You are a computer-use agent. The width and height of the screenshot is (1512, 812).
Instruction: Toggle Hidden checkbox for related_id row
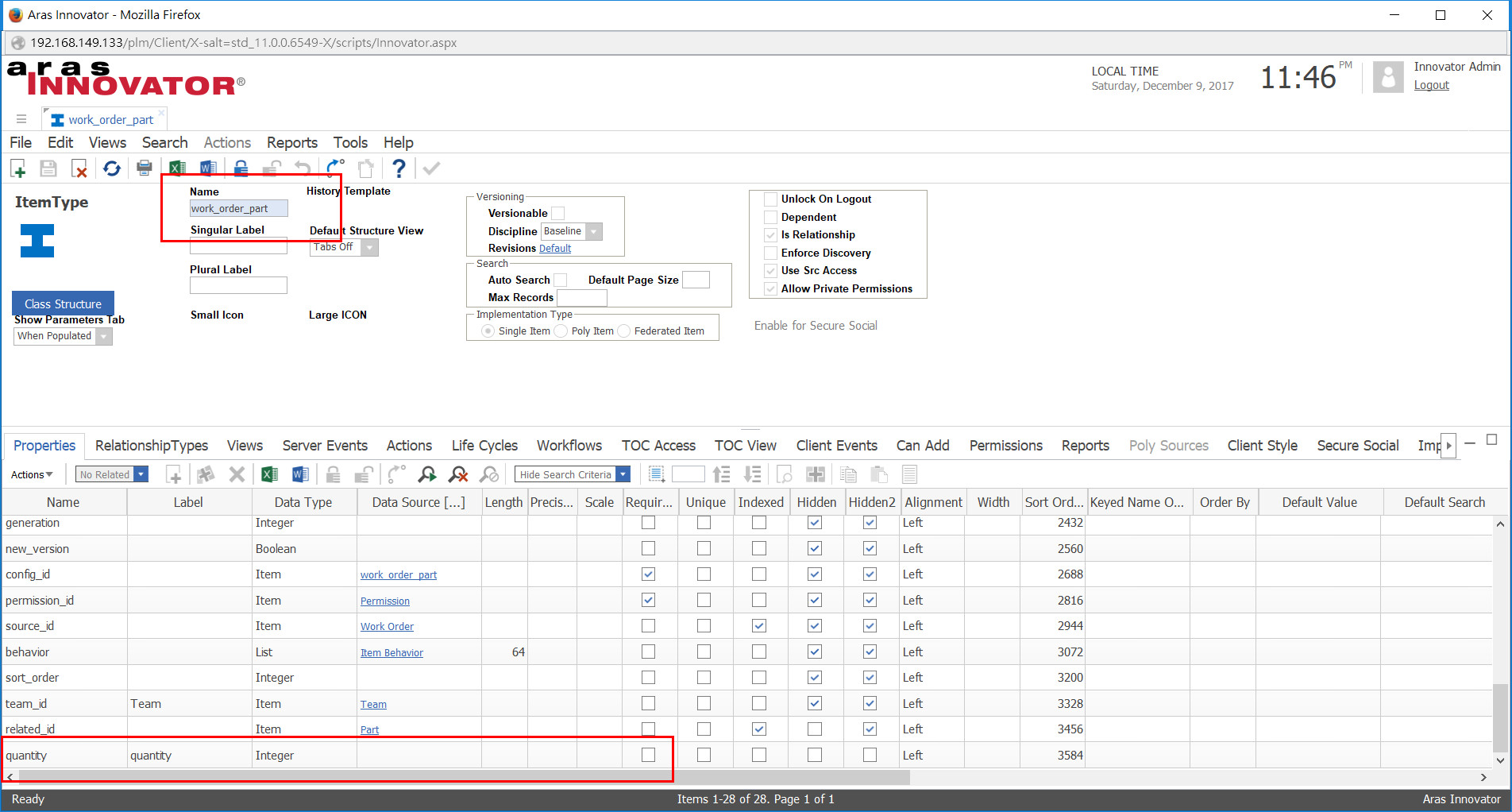tap(815, 729)
